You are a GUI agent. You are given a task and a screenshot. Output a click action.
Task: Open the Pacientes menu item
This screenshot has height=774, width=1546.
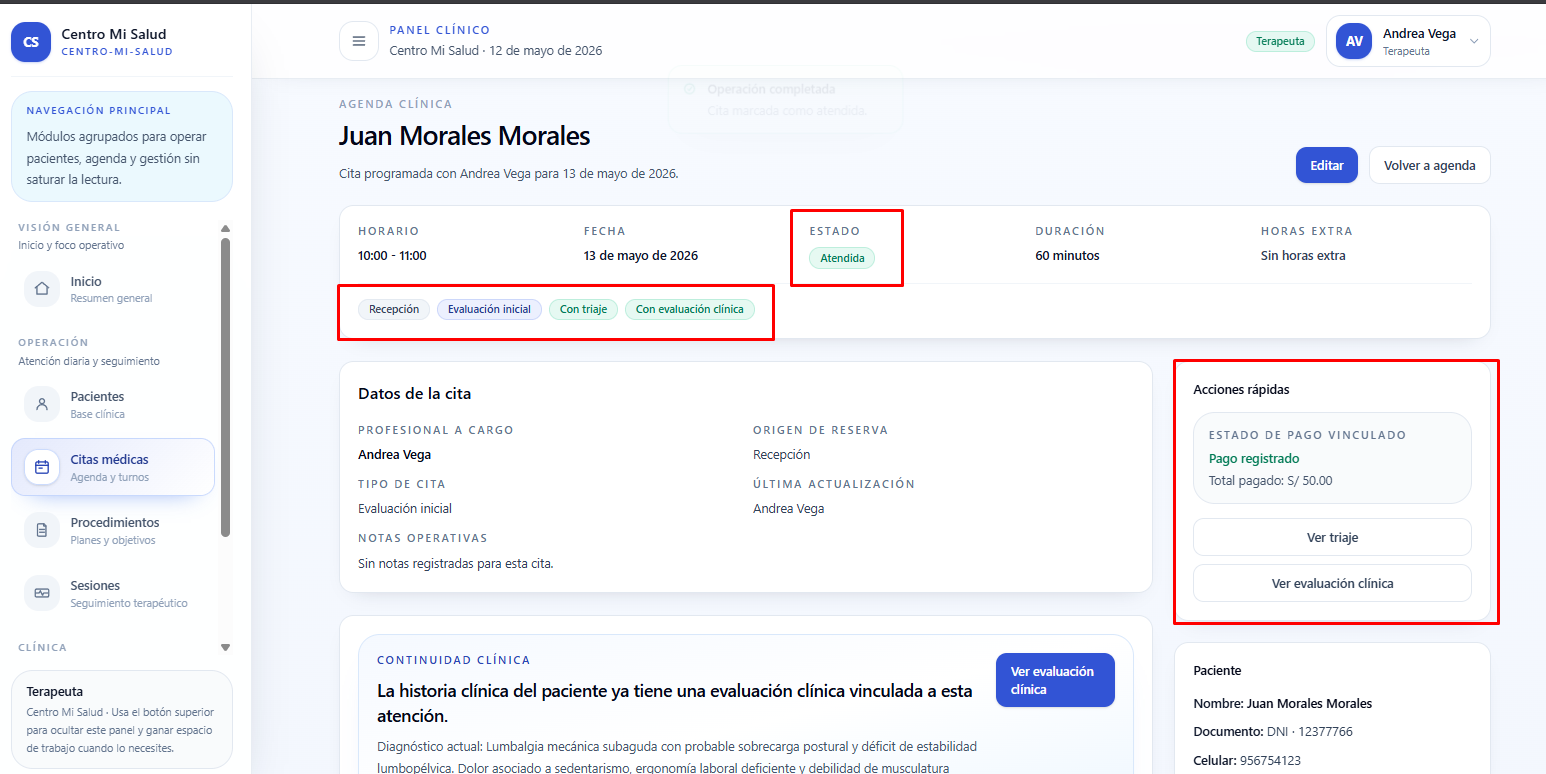pyautogui.click(x=113, y=404)
